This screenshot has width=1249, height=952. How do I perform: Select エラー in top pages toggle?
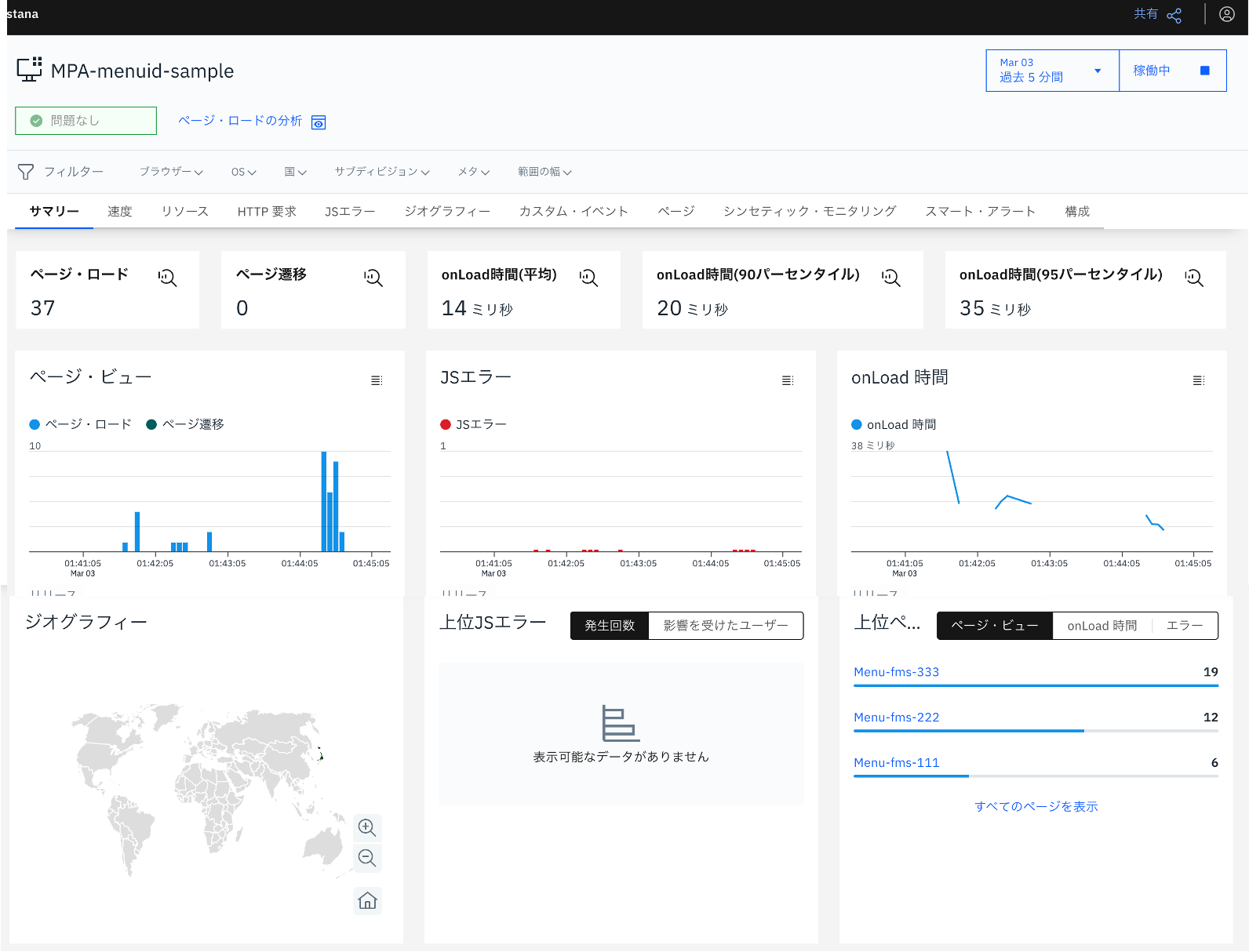[x=1185, y=626]
